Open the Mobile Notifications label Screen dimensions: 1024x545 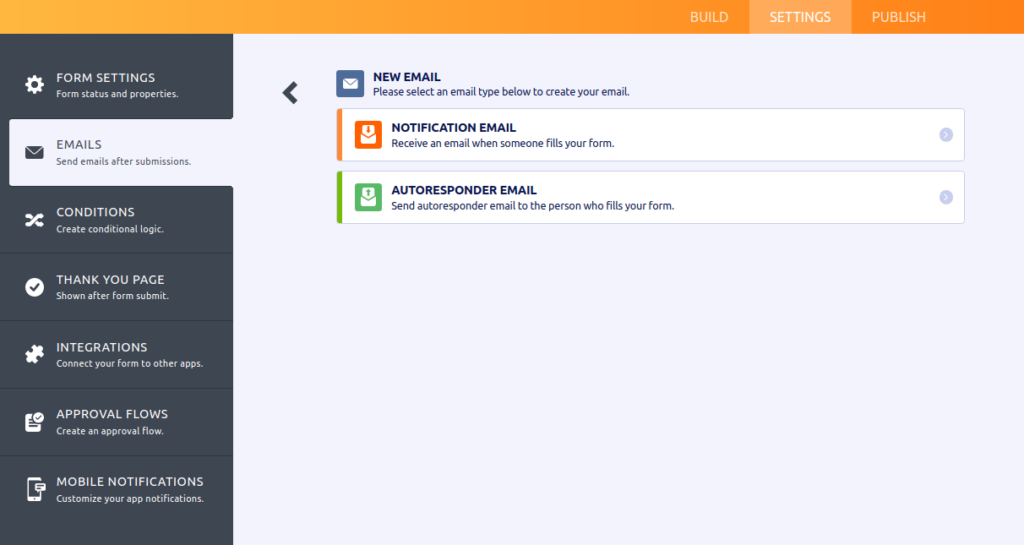pos(129,482)
